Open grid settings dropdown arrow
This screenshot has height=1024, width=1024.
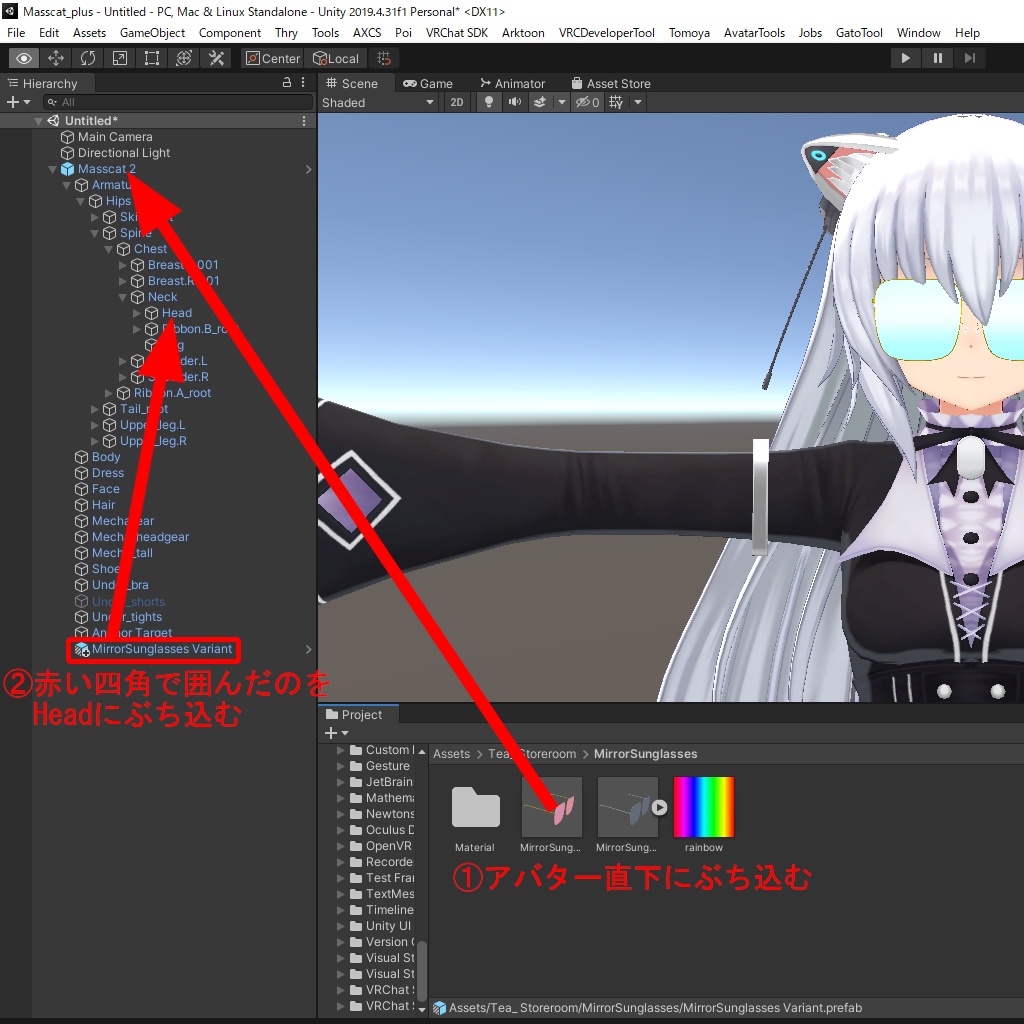click(x=638, y=103)
